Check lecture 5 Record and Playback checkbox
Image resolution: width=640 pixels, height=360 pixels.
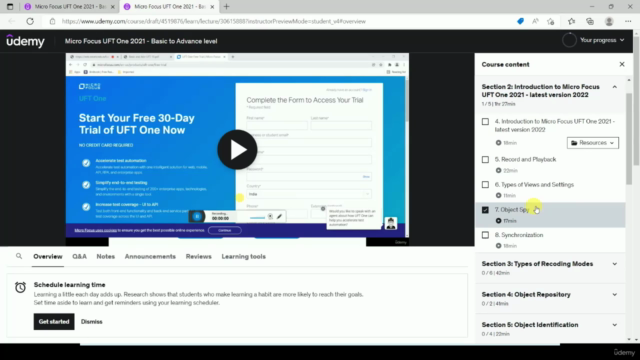point(485,160)
